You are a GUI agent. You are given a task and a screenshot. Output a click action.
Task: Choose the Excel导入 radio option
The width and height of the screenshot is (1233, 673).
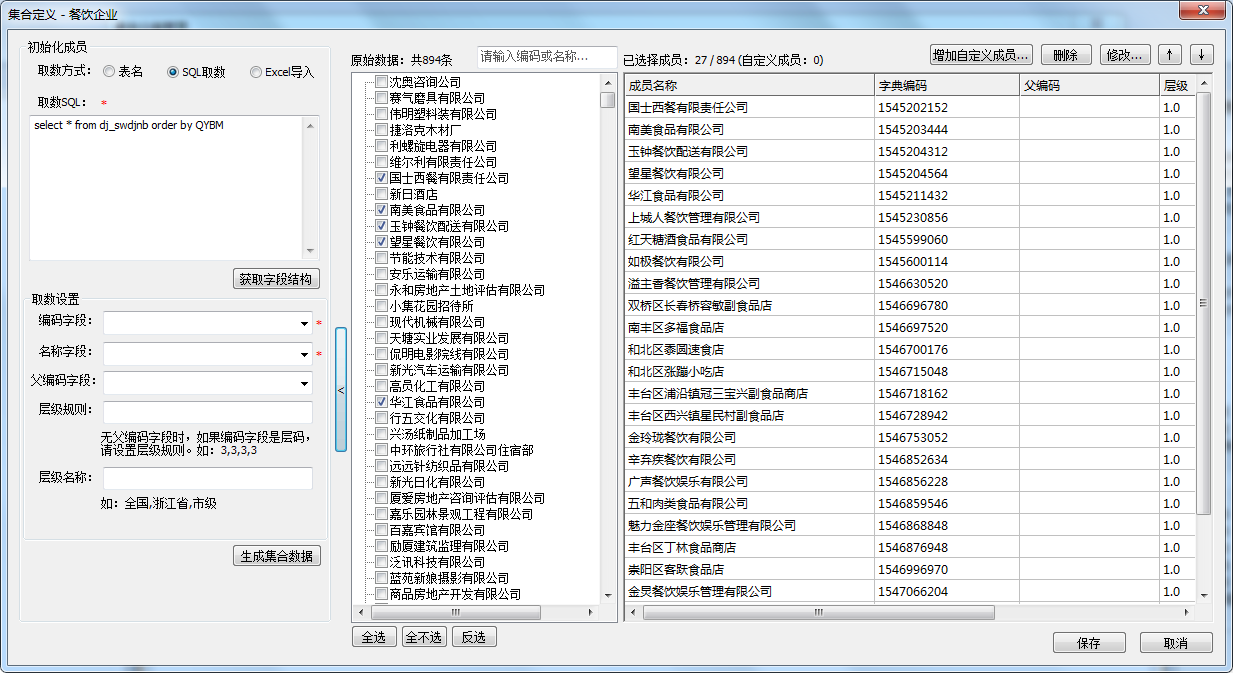257,72
